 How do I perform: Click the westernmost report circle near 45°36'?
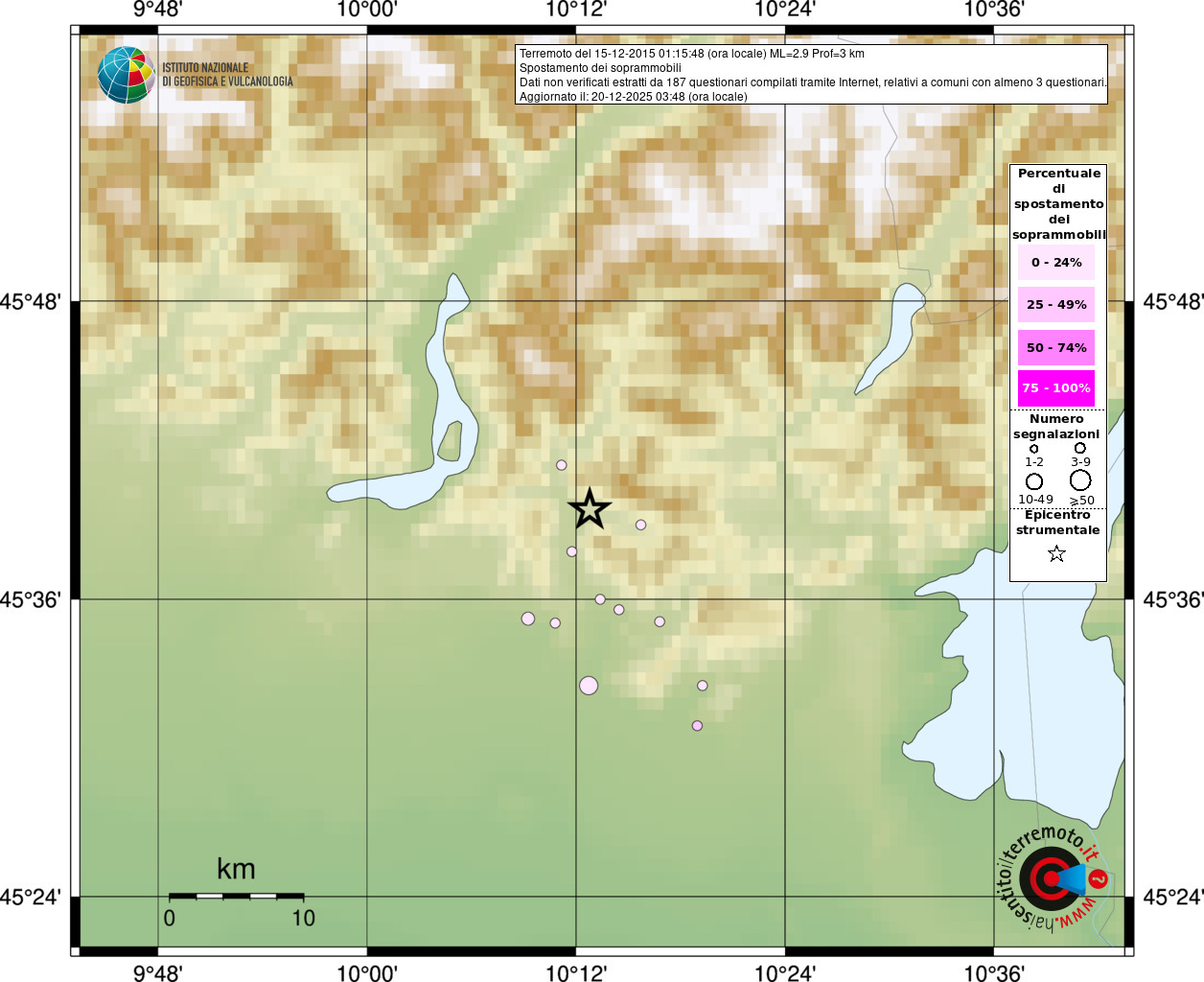click(x=528, y=619)
